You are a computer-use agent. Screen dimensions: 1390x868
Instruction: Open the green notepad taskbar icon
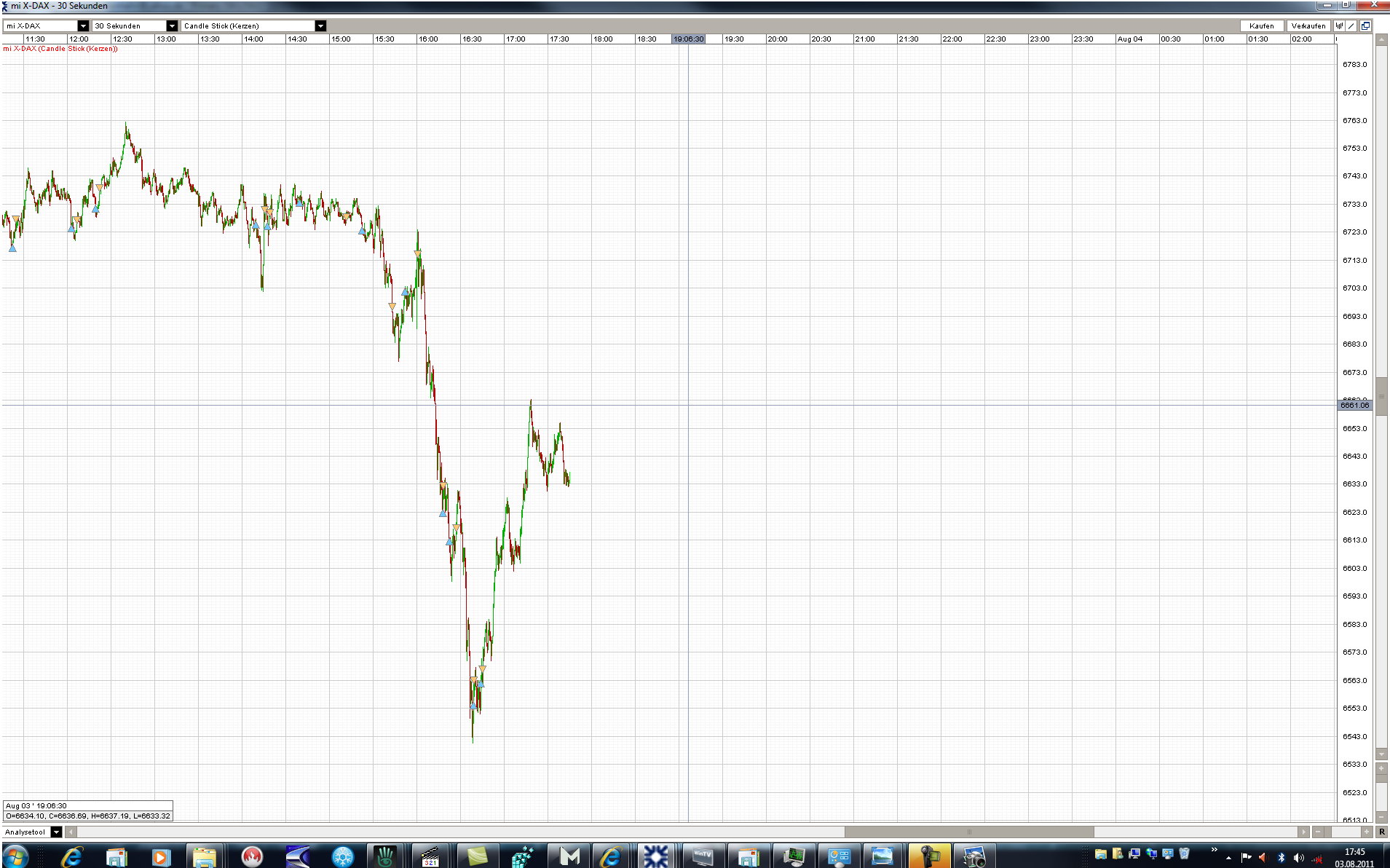click(477, 856)
